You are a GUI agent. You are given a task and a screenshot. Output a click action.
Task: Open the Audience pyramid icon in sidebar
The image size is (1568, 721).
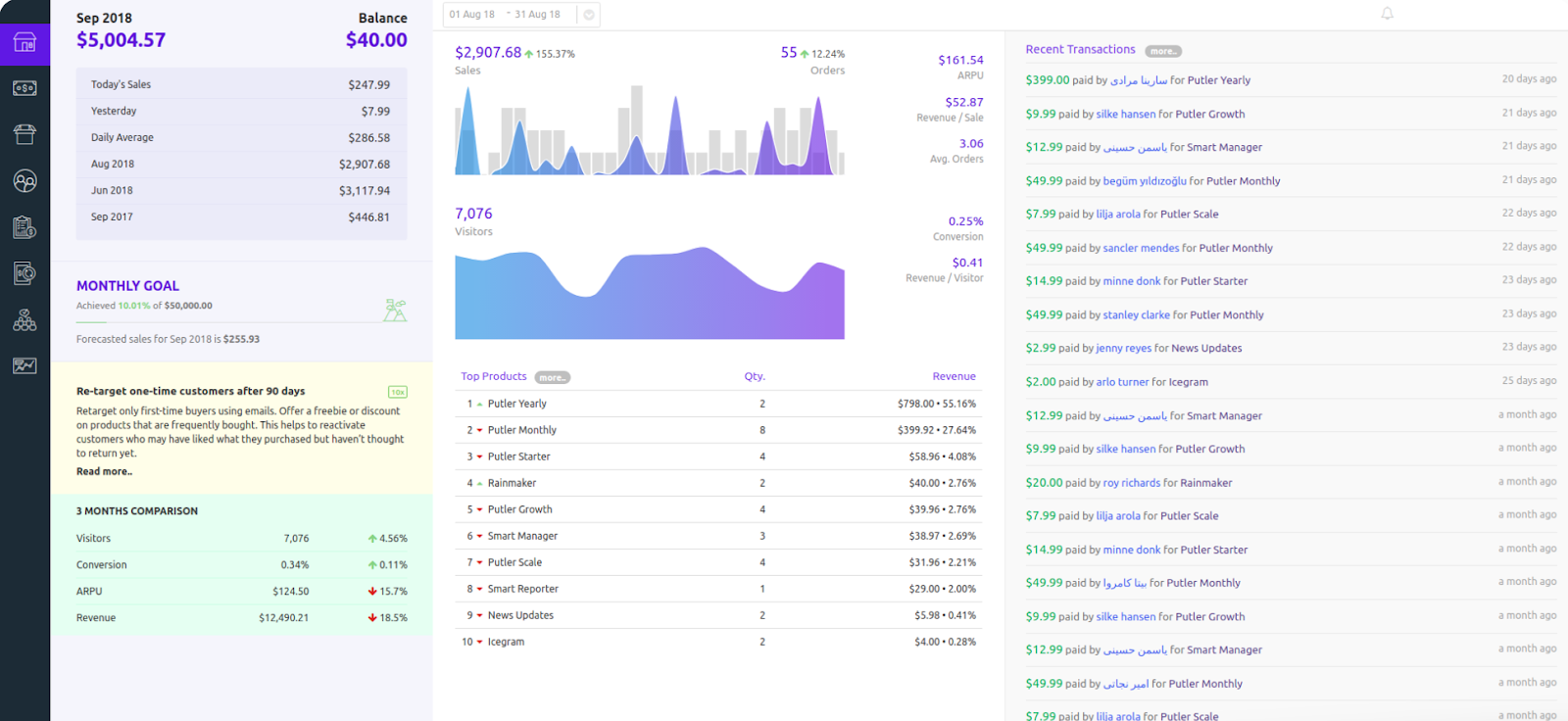pyautogui.click(x=24, y=319)
